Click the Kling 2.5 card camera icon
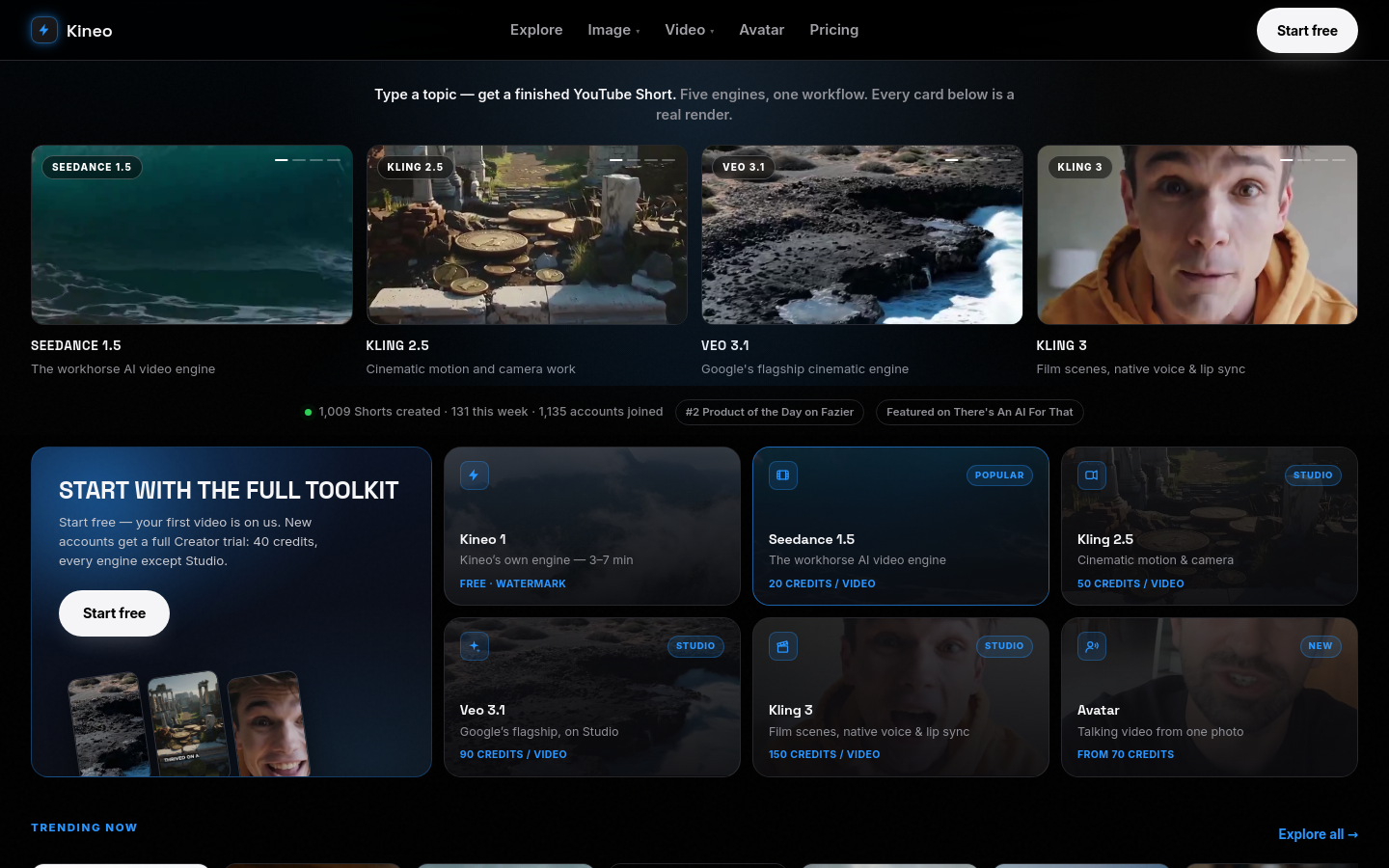Viewport: 1389px width, 868px height. click(1091, 475)
